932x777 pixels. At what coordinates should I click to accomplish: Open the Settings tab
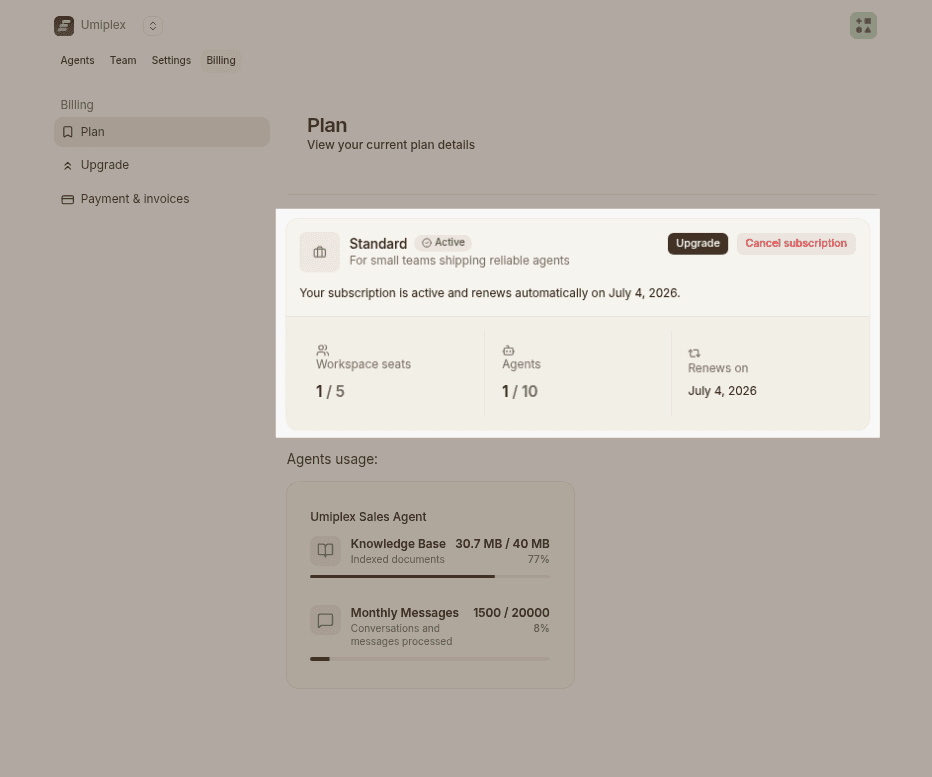point(171,60)
